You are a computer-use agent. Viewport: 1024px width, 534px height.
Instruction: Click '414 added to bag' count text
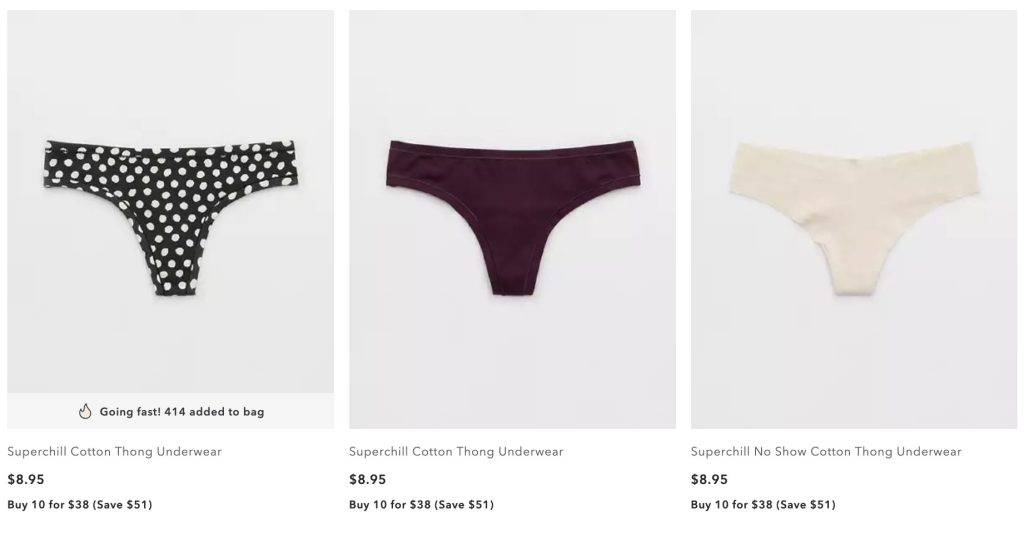[x=214, y=412]
